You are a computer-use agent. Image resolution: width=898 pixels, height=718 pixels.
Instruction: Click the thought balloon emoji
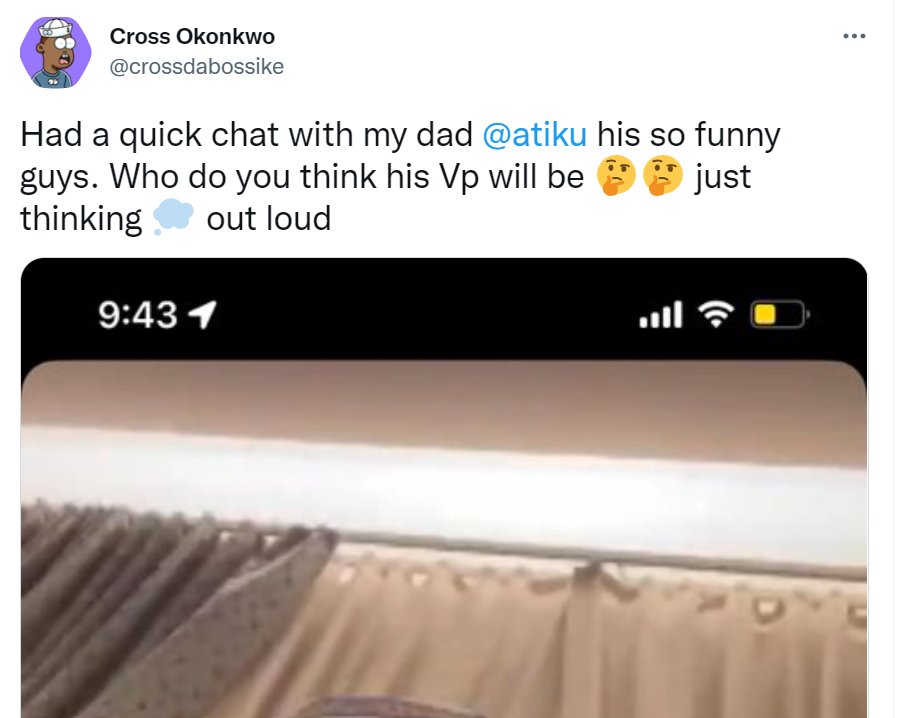(173, 217)
